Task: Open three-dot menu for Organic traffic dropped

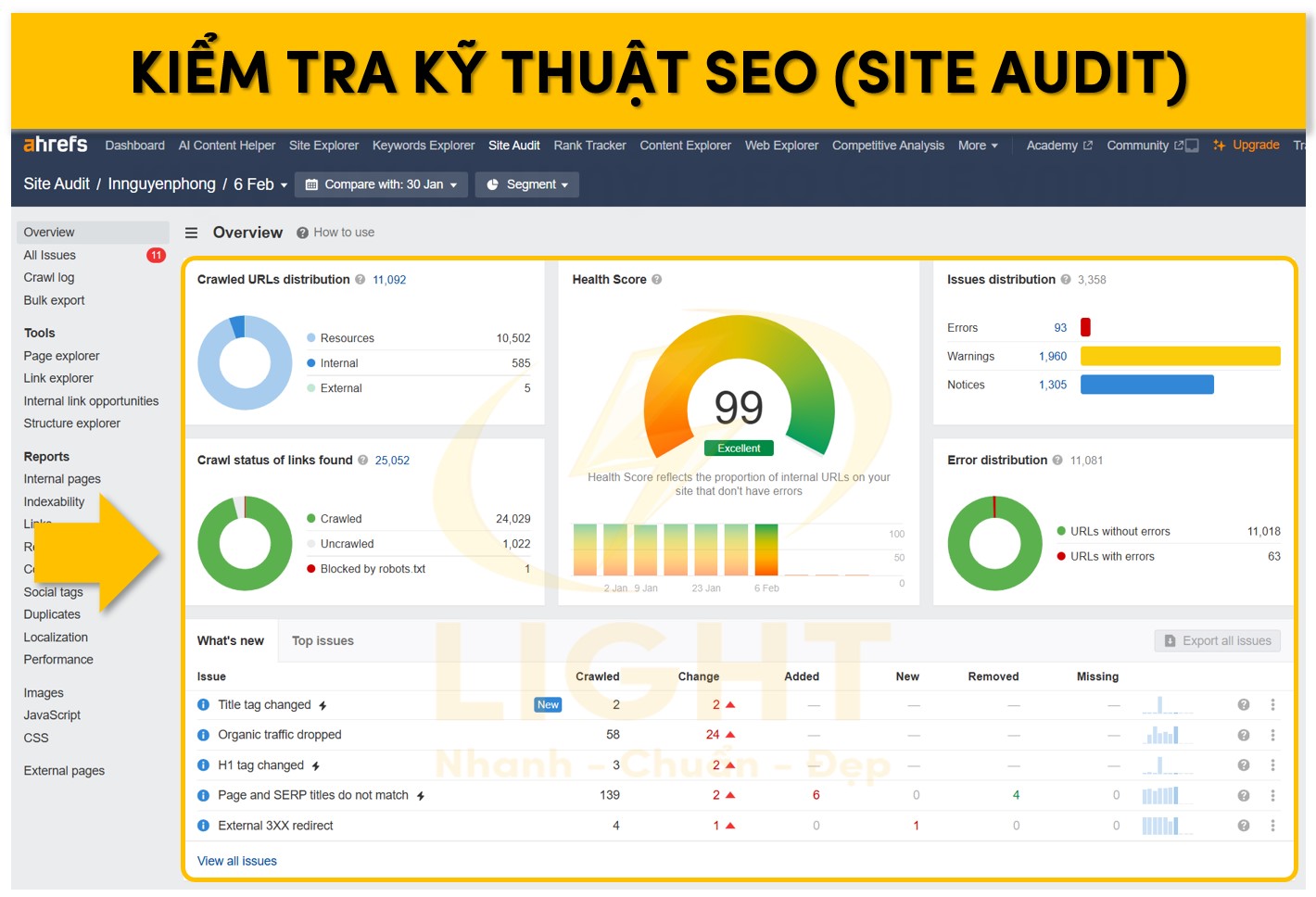Action: pos(1272,735)
